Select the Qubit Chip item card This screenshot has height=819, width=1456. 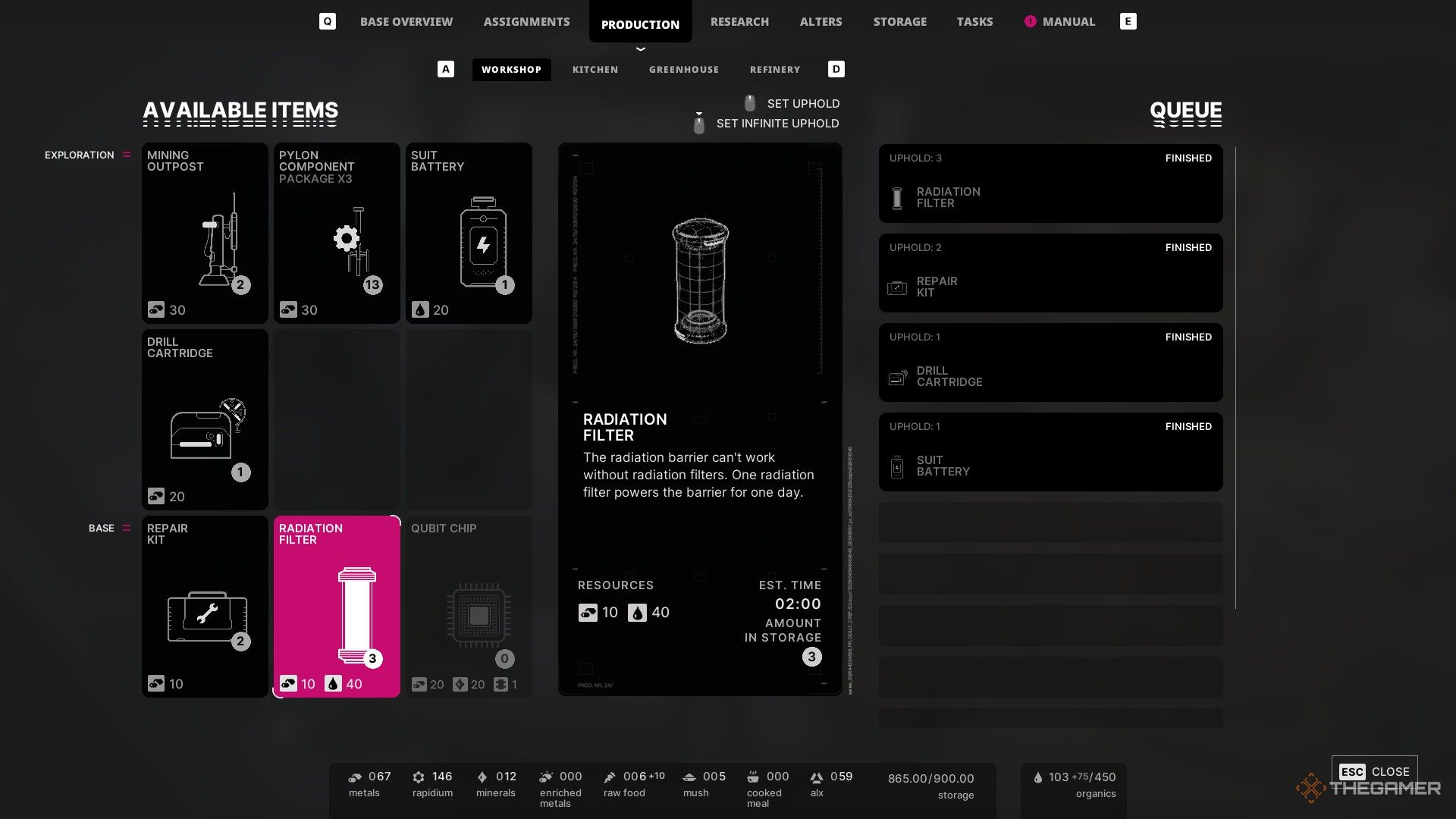(x=469, y=607)
